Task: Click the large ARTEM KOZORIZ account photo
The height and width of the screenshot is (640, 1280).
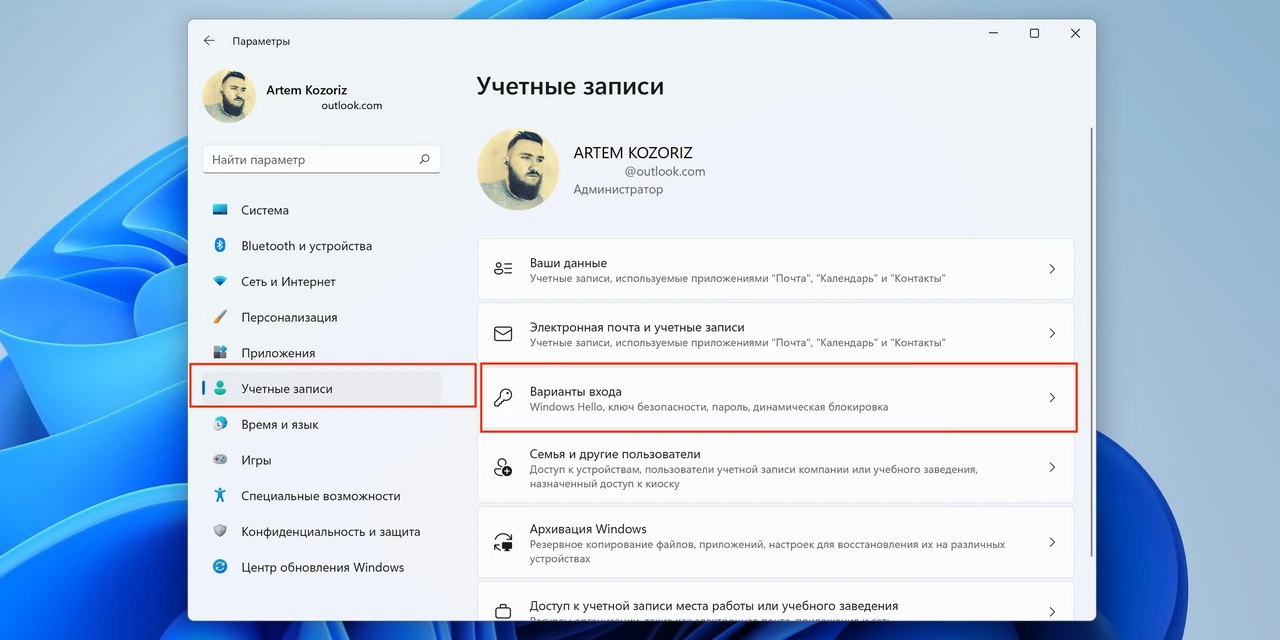Action: [x=518, y=169]
